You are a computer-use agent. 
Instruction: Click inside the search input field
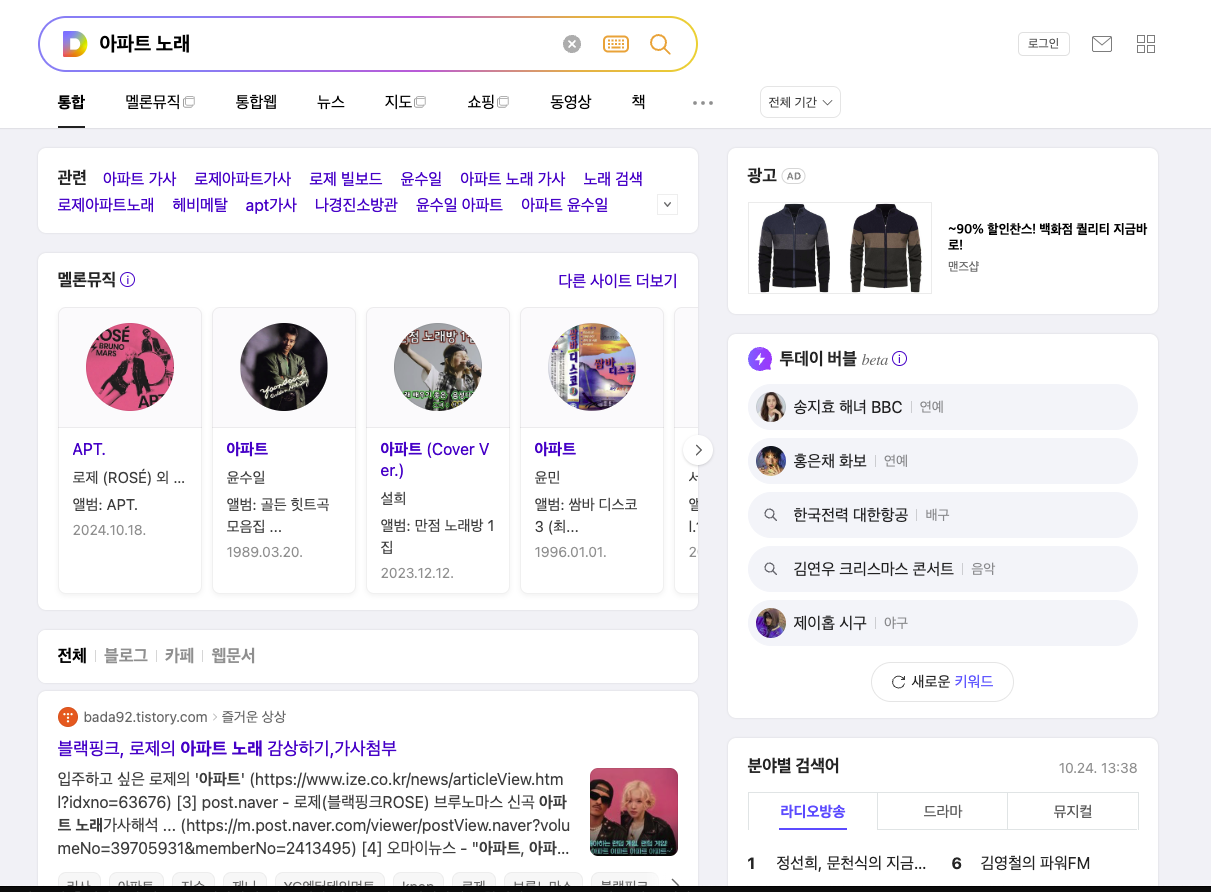[x=300, y=43]
